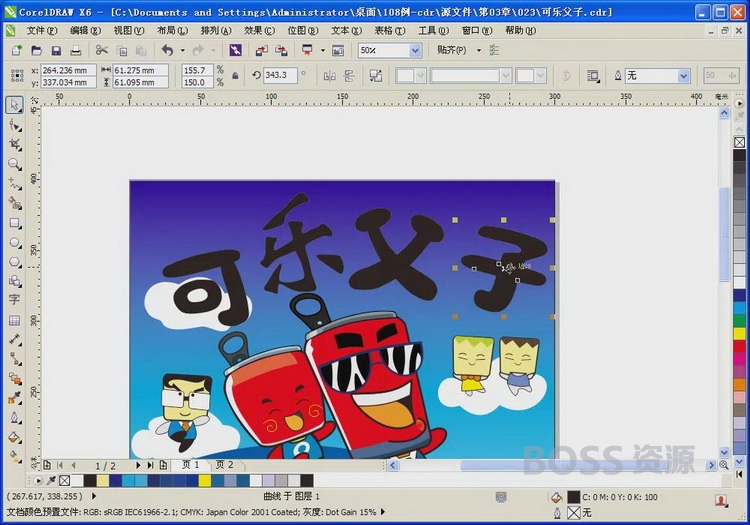Select the Outline pen tool in the toolbox

click(15, 417)
